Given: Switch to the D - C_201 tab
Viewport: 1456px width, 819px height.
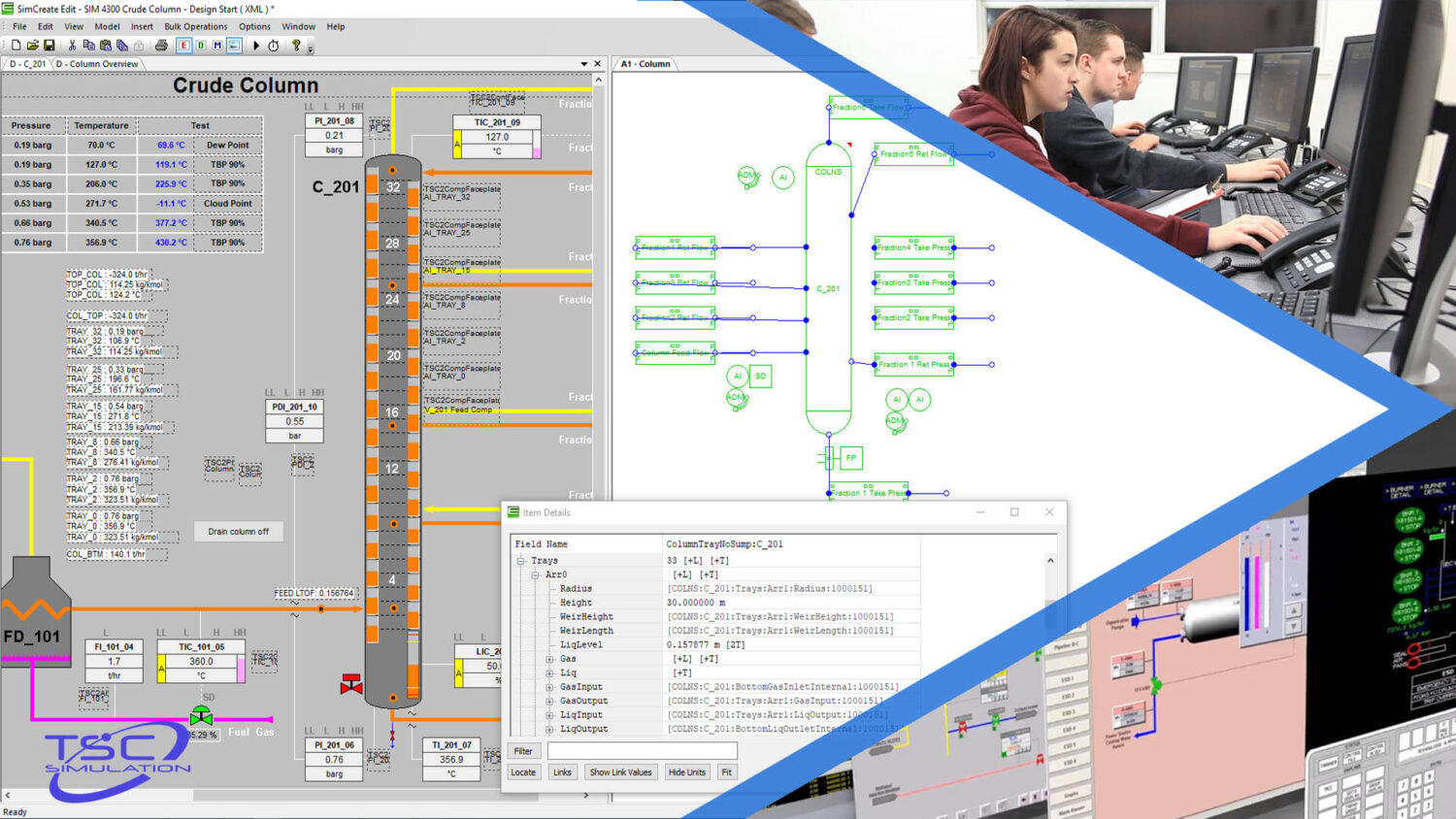Looking at the screenshot, I should (27, 64).
